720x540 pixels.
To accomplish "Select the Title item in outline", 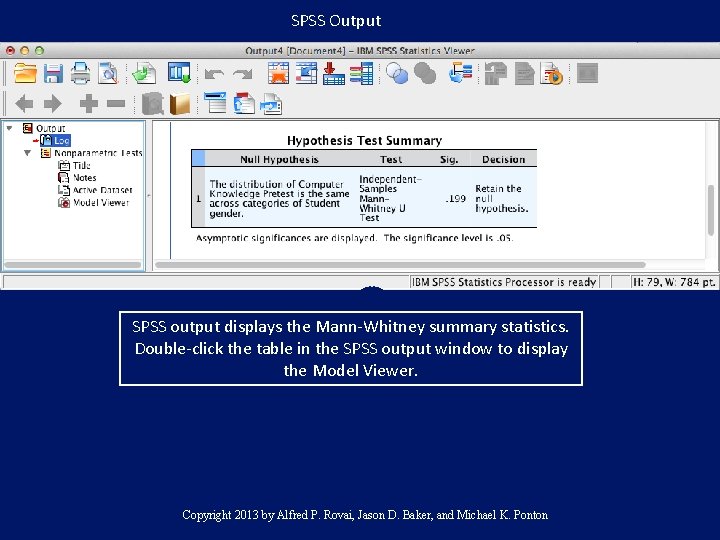I will (82, 165).
